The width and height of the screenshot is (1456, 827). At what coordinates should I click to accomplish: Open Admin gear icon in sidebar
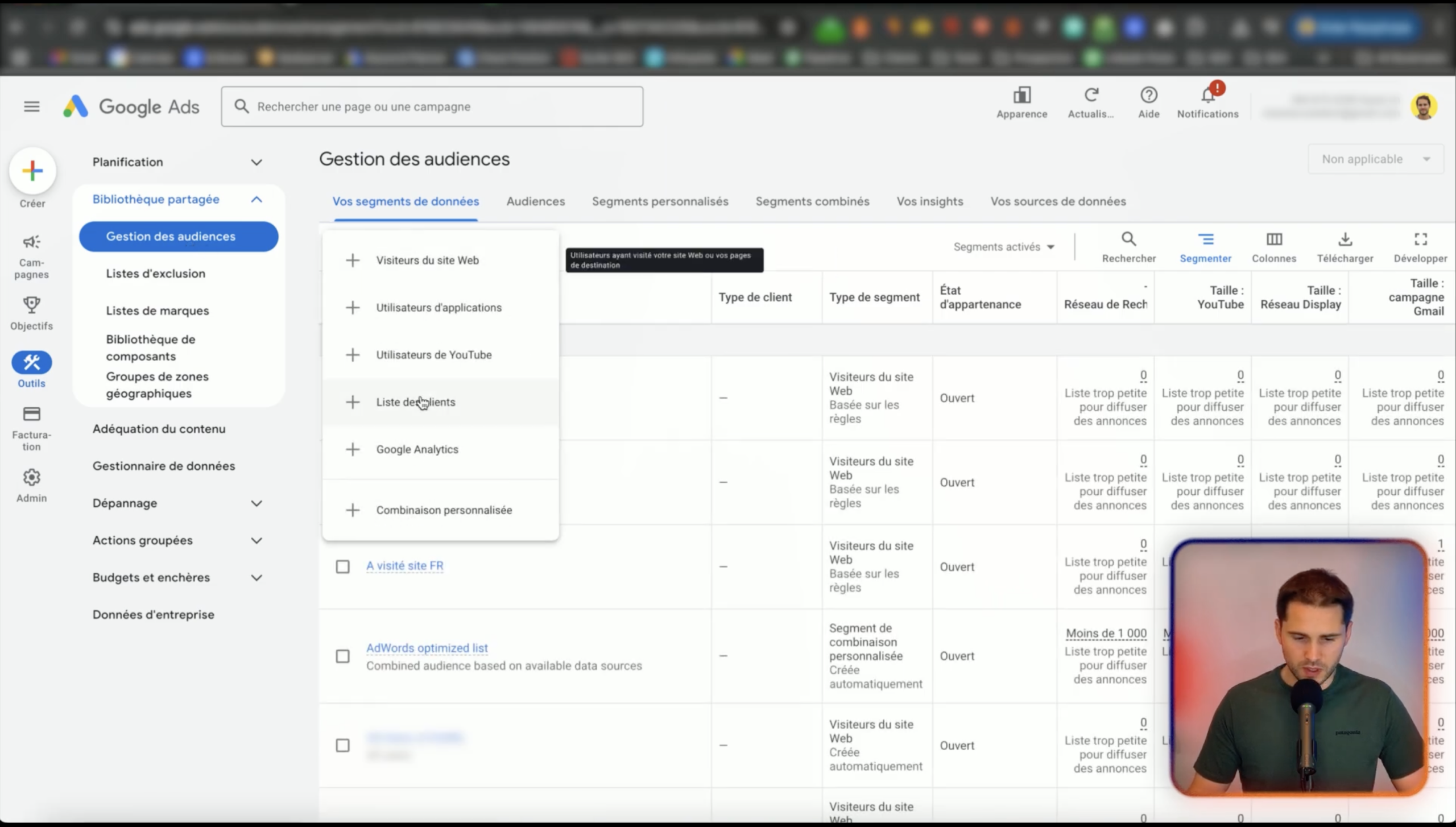[31, 477]
